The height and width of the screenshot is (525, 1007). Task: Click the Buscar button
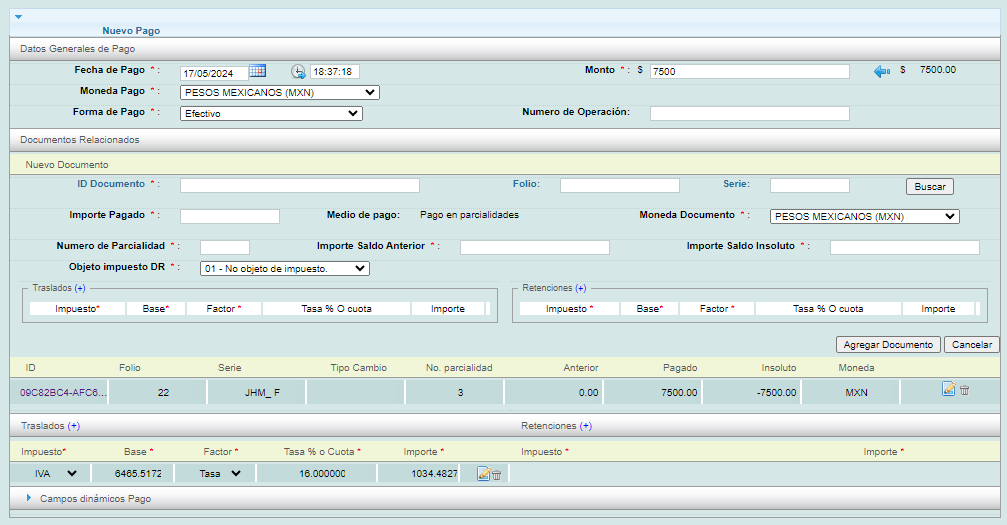(930, 187)
